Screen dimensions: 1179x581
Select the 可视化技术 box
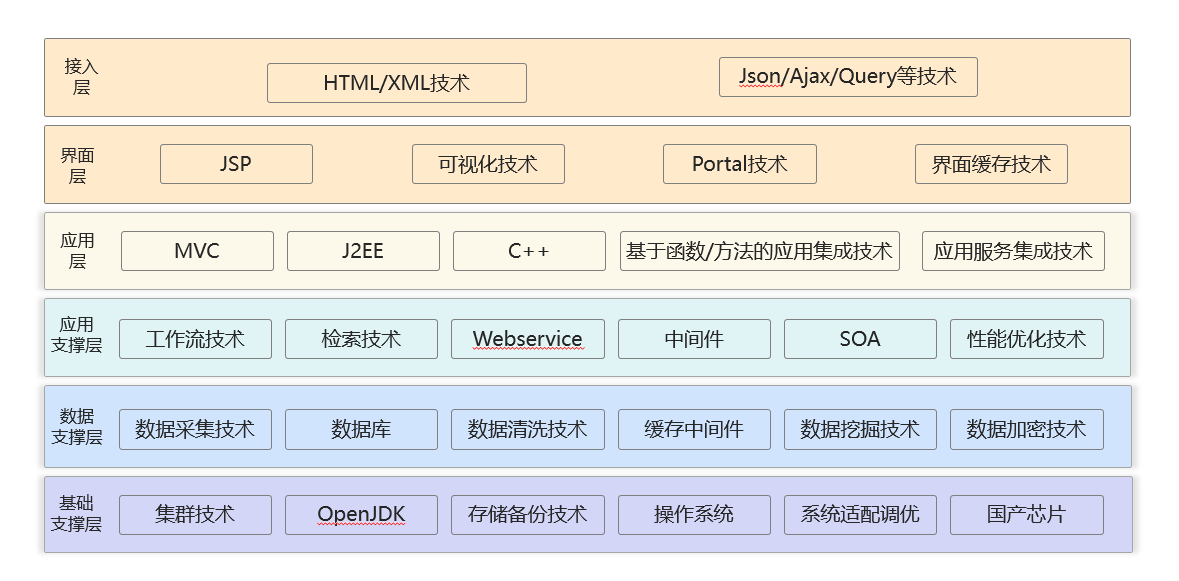488,164
